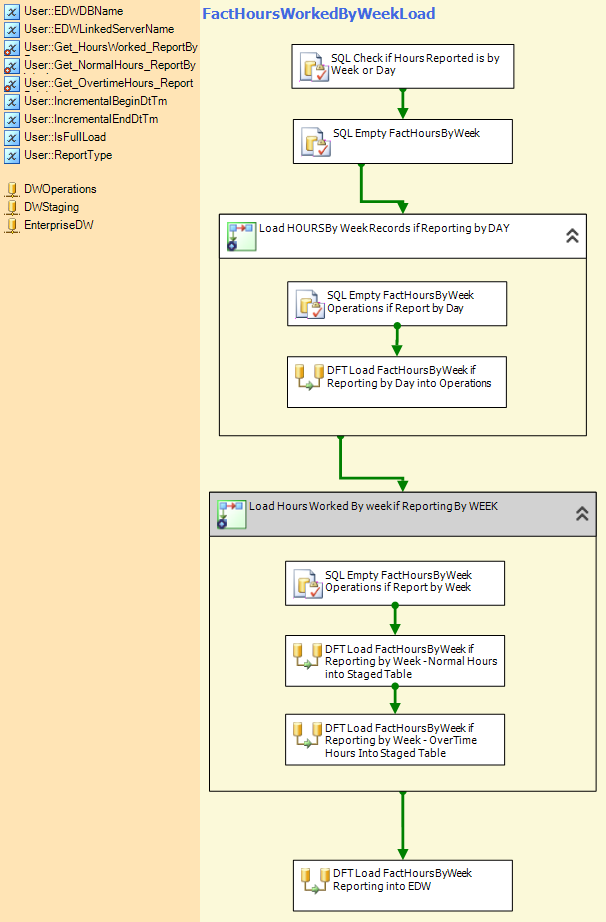The image size is (606, 922).
Task: Select User::IsFullLoad variable name
Action: point(65,137)
